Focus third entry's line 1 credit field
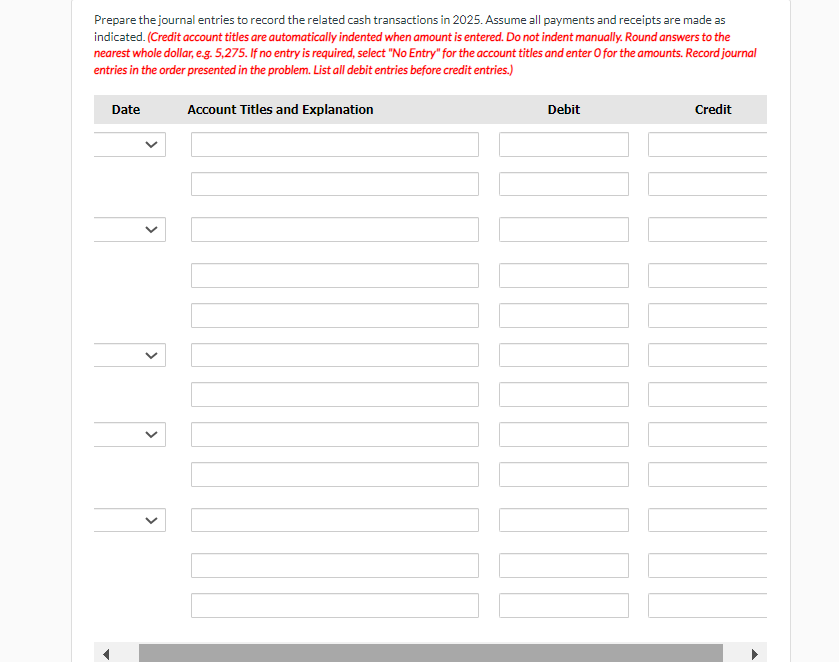The image size is (839, 662). [707, 355]
